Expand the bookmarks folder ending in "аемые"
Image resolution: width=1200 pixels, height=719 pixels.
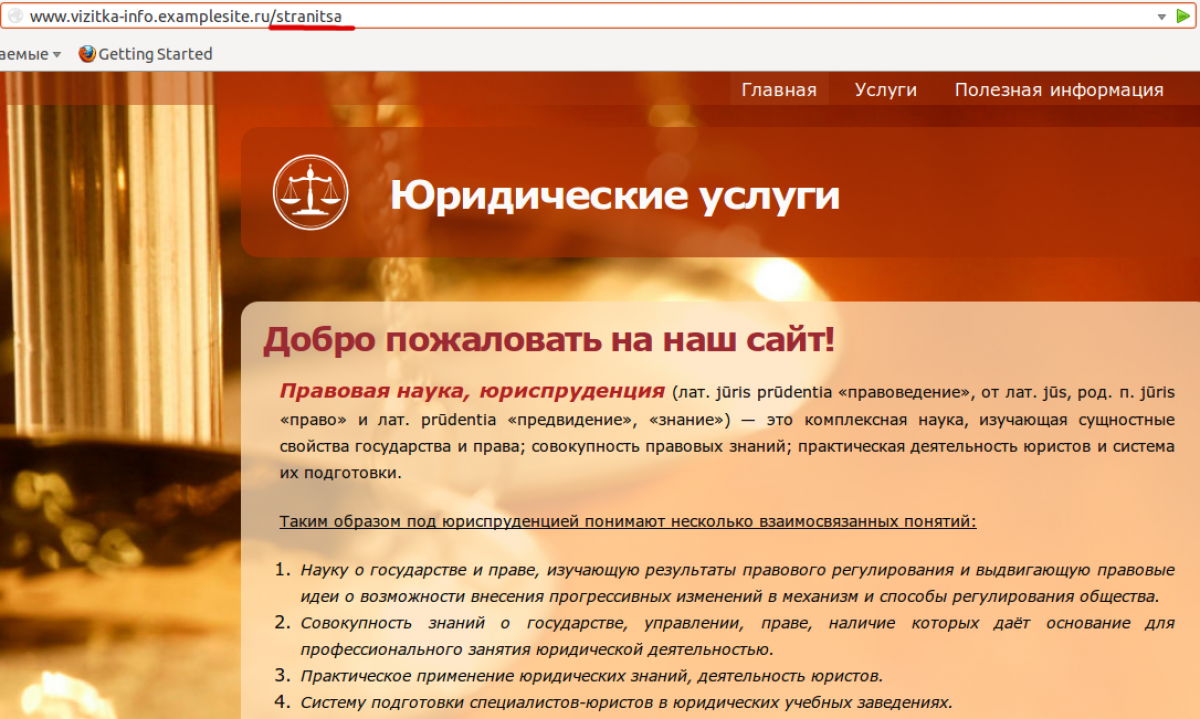pyautogui.click(x=30, y=54)
